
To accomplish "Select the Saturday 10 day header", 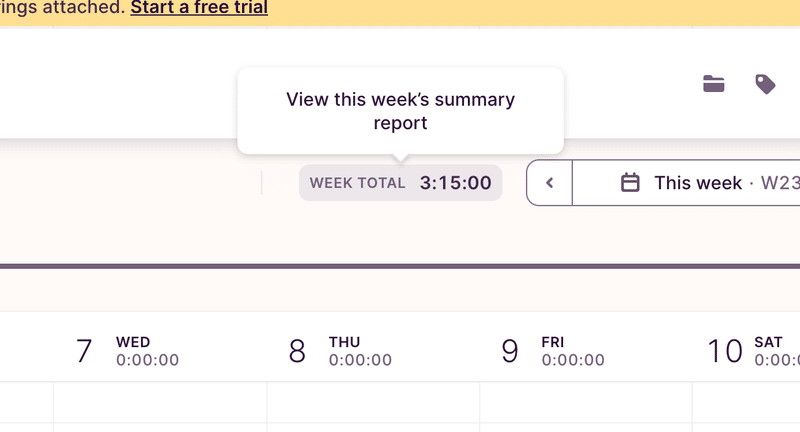I will tap(754, 351).
